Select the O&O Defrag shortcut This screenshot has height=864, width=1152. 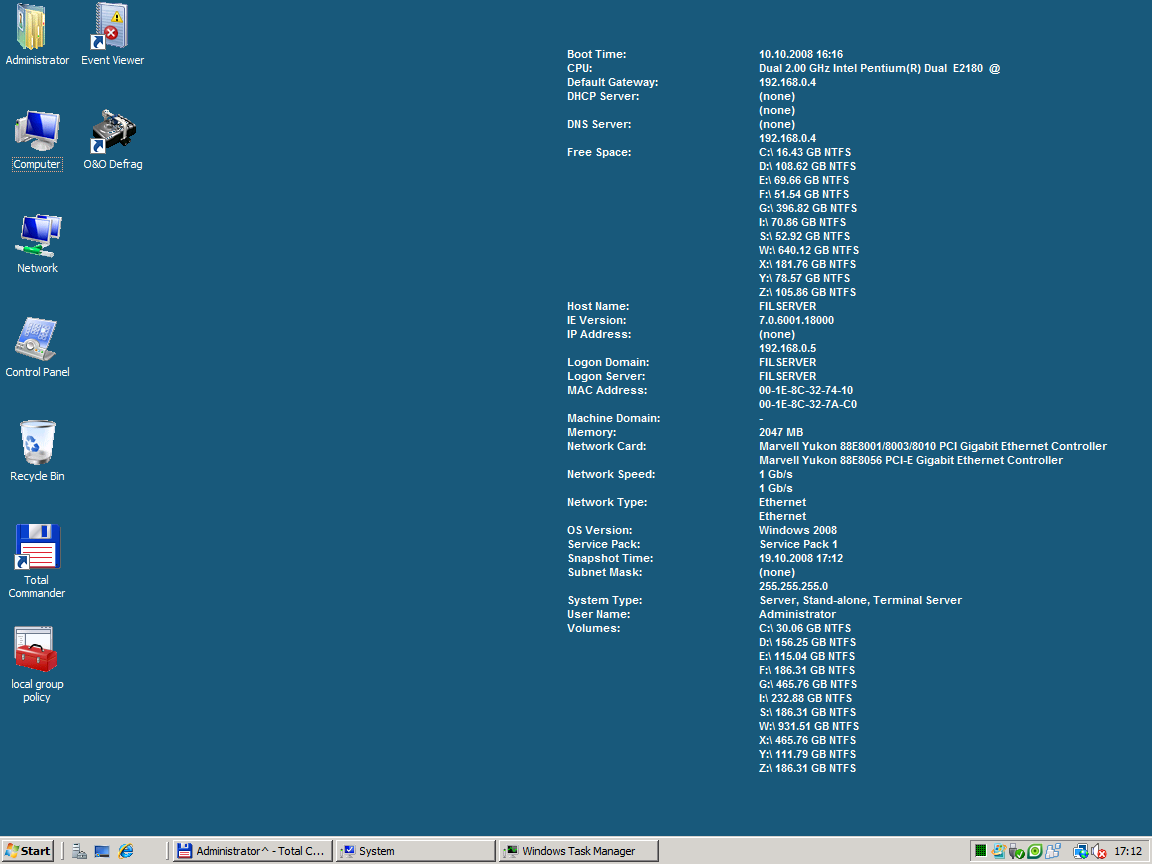(x=112, y=140)
